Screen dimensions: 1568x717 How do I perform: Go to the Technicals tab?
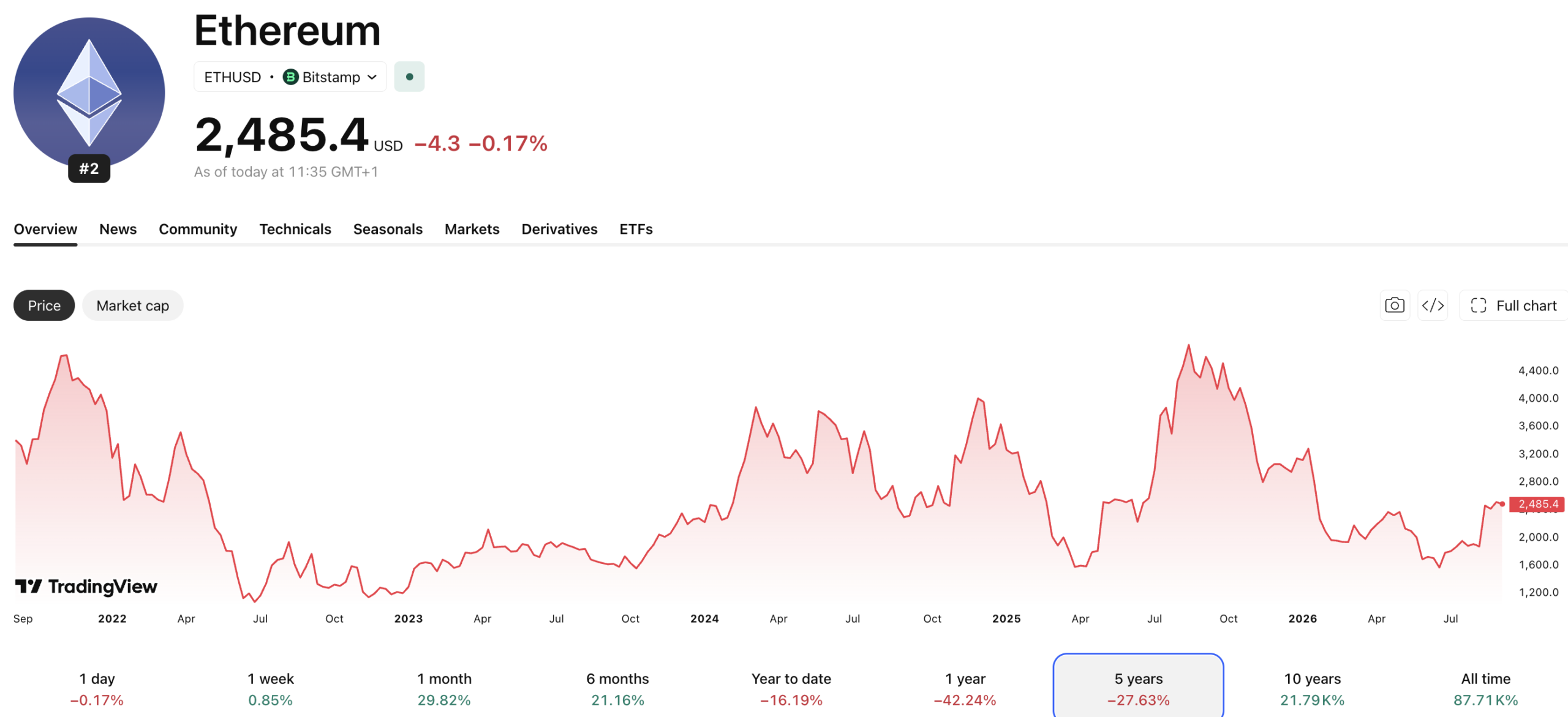click(x=295, y=229)
